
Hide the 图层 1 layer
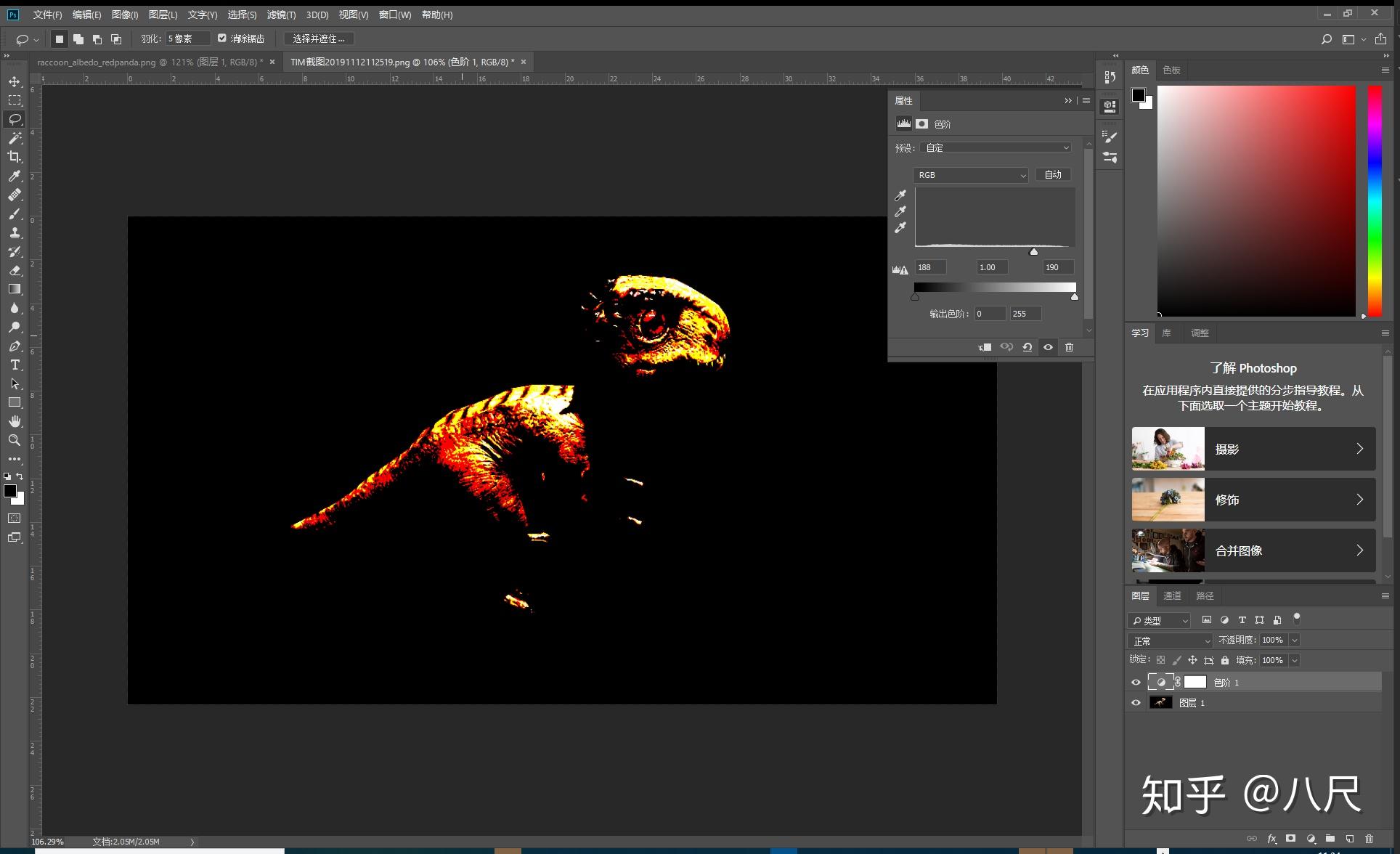pos(1136,703)
